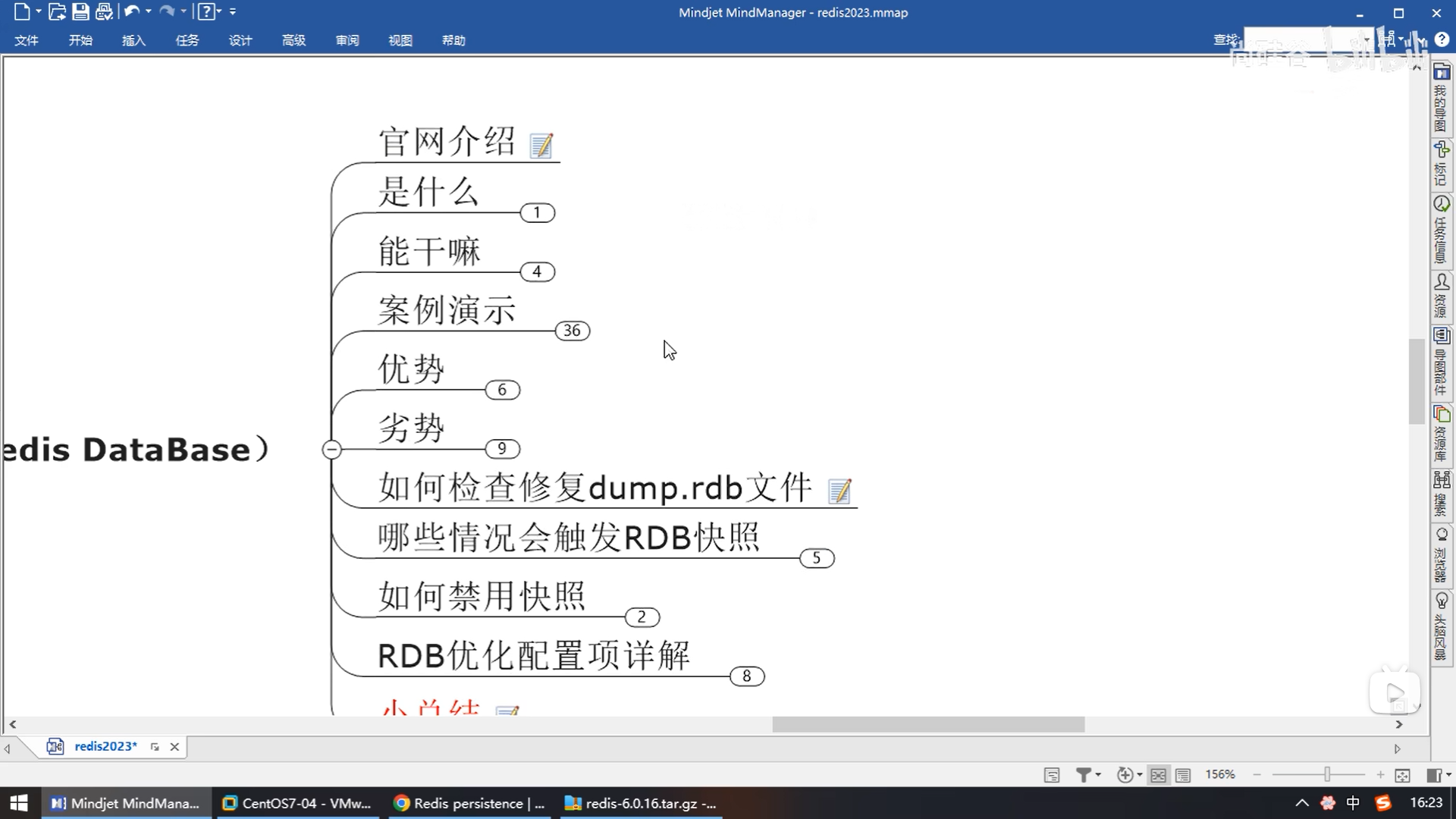Open the note icon on dump.rdb topic
Image resolution: width=1456 pixels, height=819 pixels.
839,491
